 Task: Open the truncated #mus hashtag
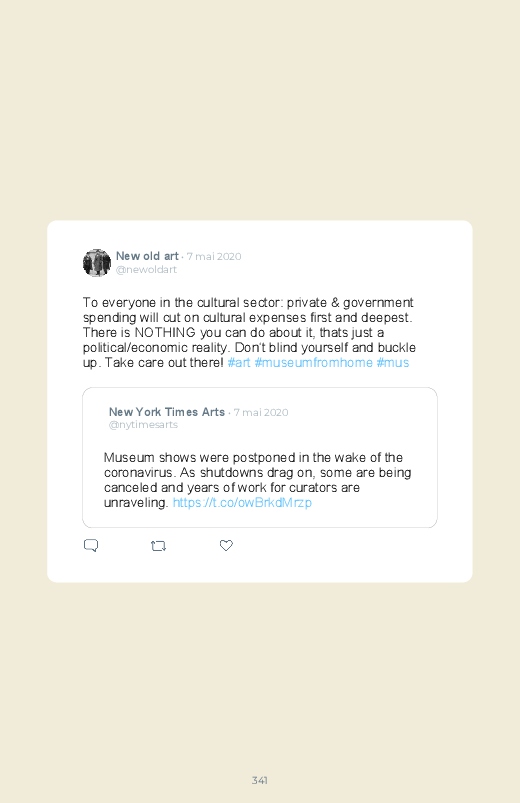[393, 363]
